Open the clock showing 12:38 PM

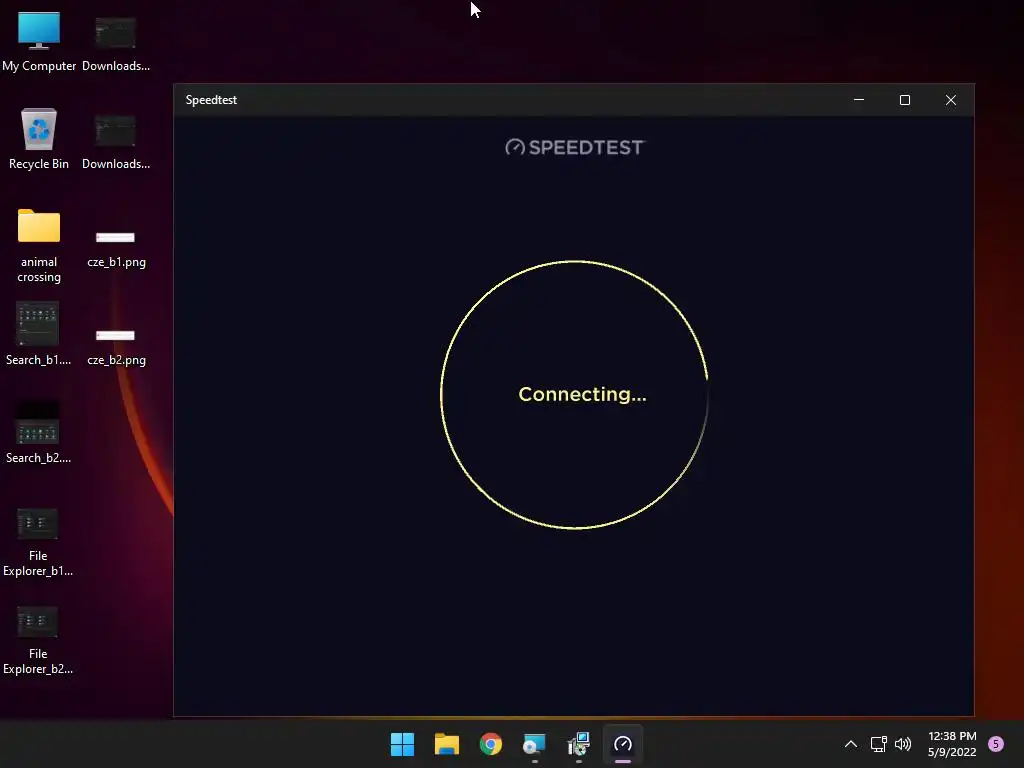point(952,744)
